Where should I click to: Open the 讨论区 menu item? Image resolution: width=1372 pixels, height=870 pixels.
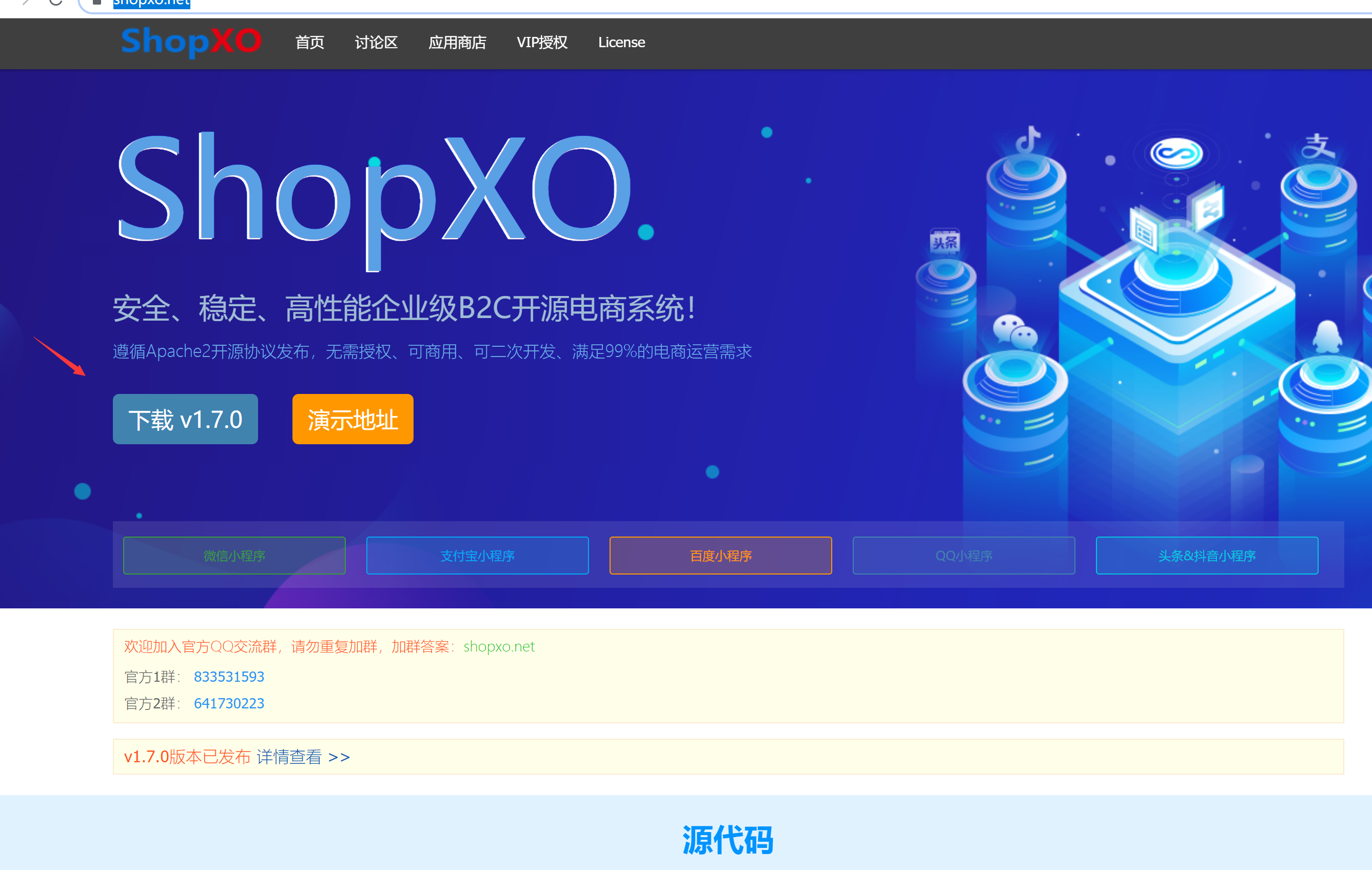376,43
